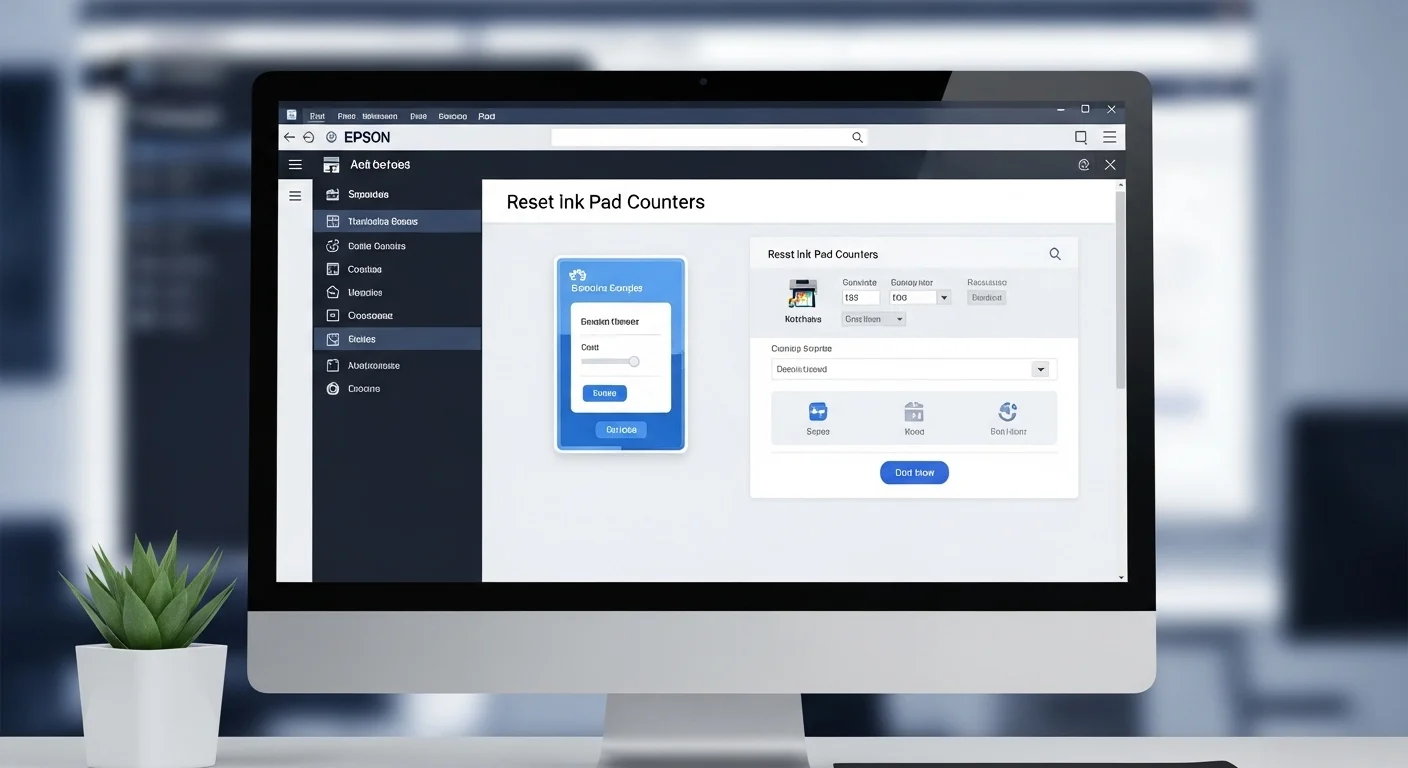The image size is (1408, 768).
Task: Click the circle icon beside 'Croane'
Action: [333, 388]
